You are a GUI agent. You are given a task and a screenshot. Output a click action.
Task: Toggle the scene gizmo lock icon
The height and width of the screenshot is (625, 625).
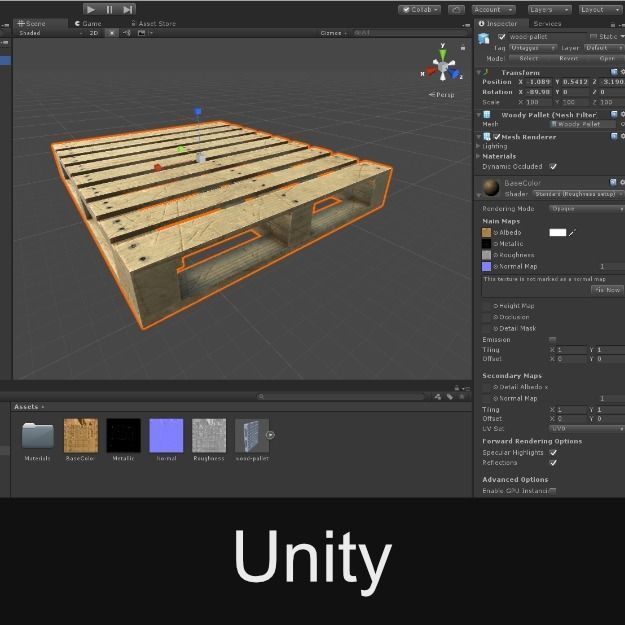463,48
